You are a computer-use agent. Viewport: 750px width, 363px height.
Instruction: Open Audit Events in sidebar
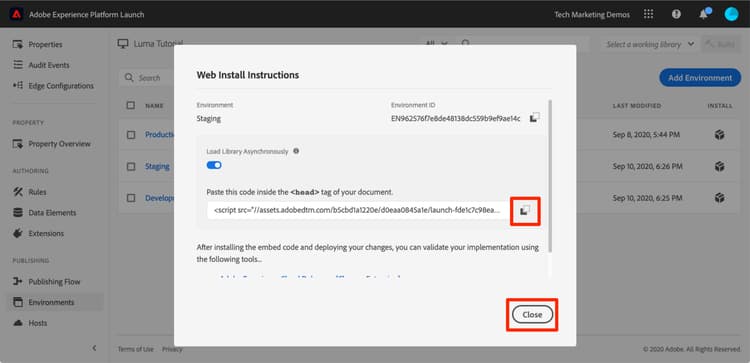tap(49, 65)
